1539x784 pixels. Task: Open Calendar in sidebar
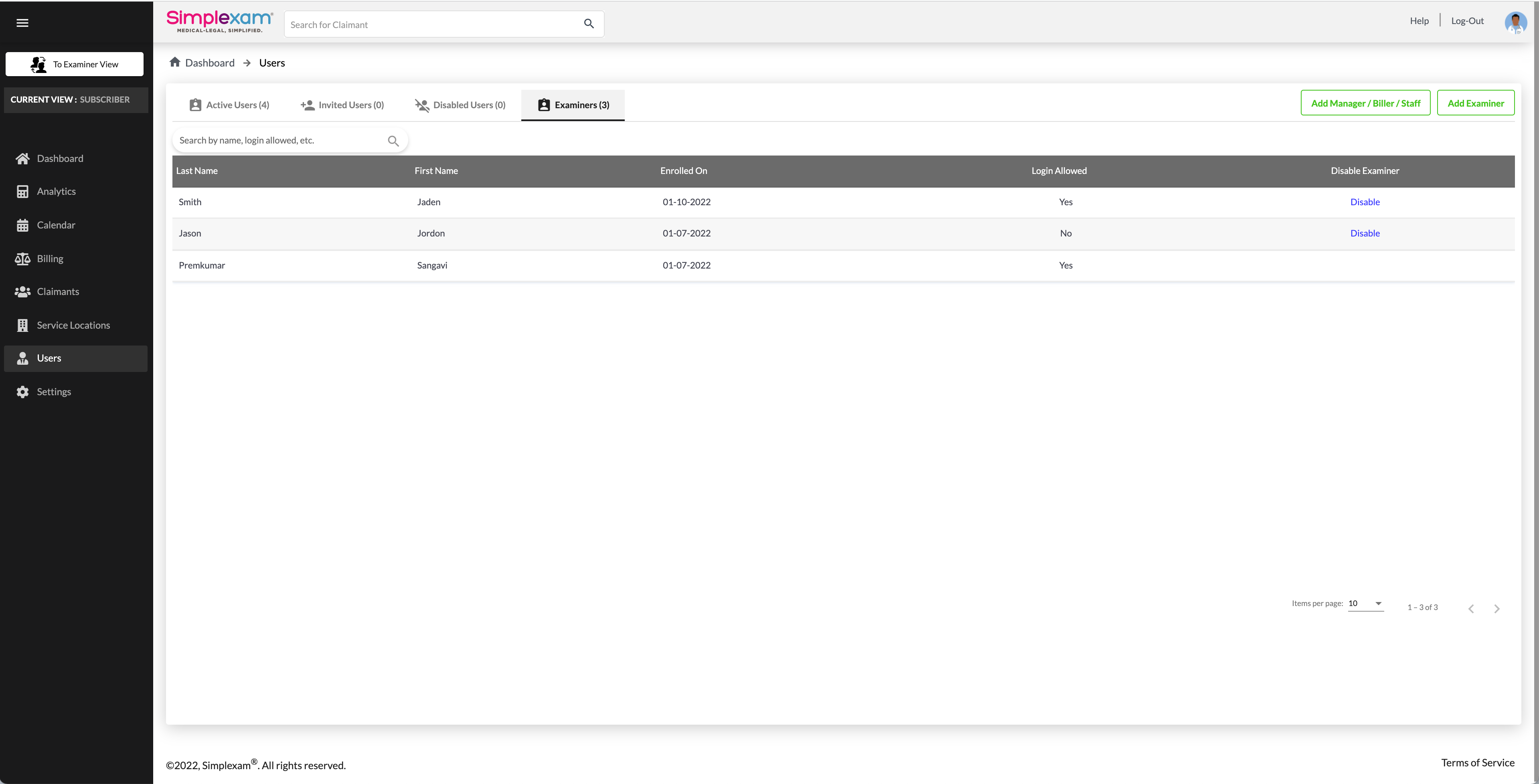(56, 225)
